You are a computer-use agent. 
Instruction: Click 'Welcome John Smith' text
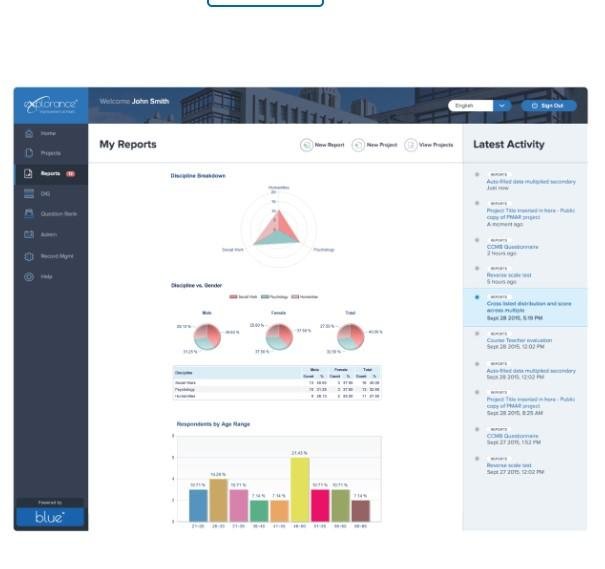pyautogui.click(x=134, y=101)
